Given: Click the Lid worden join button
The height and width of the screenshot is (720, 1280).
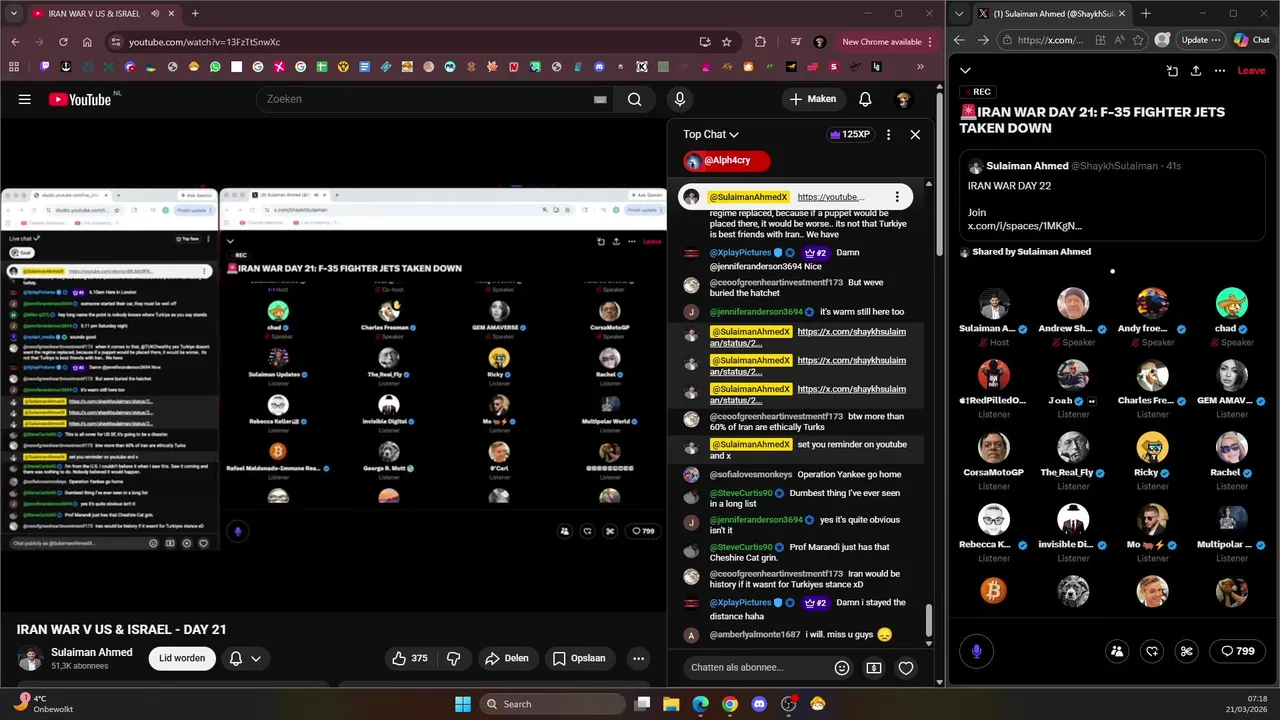Looking at the screenshot, I should pyautogui.click(x=182, y=658).
